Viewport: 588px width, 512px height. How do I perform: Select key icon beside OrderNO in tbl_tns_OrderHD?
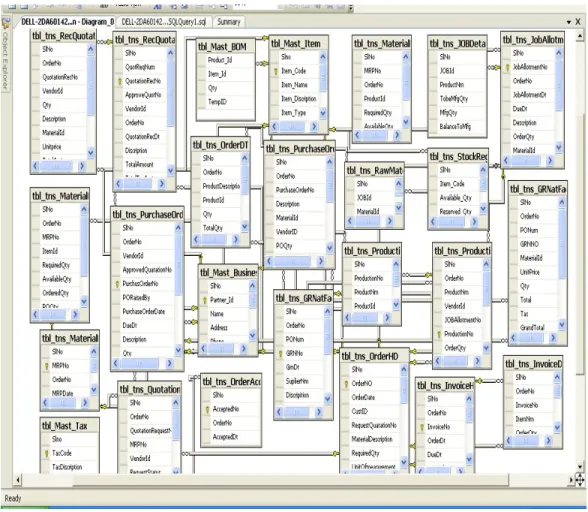346,384
